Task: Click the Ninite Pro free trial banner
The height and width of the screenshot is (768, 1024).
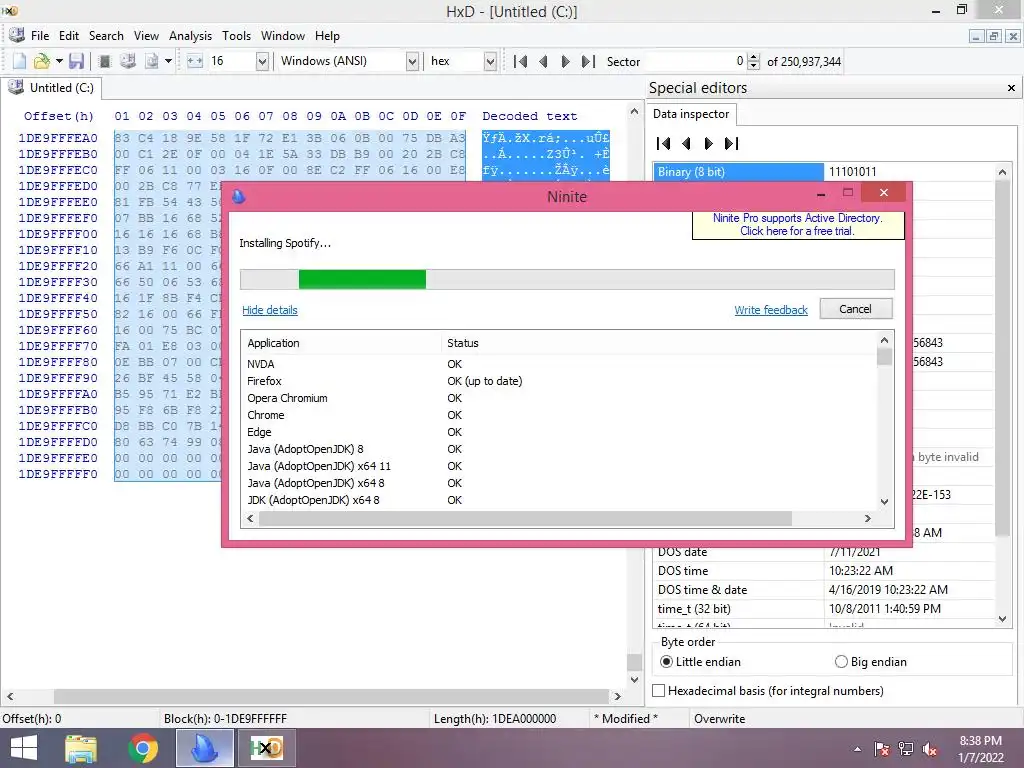Action: coord(798,225)
